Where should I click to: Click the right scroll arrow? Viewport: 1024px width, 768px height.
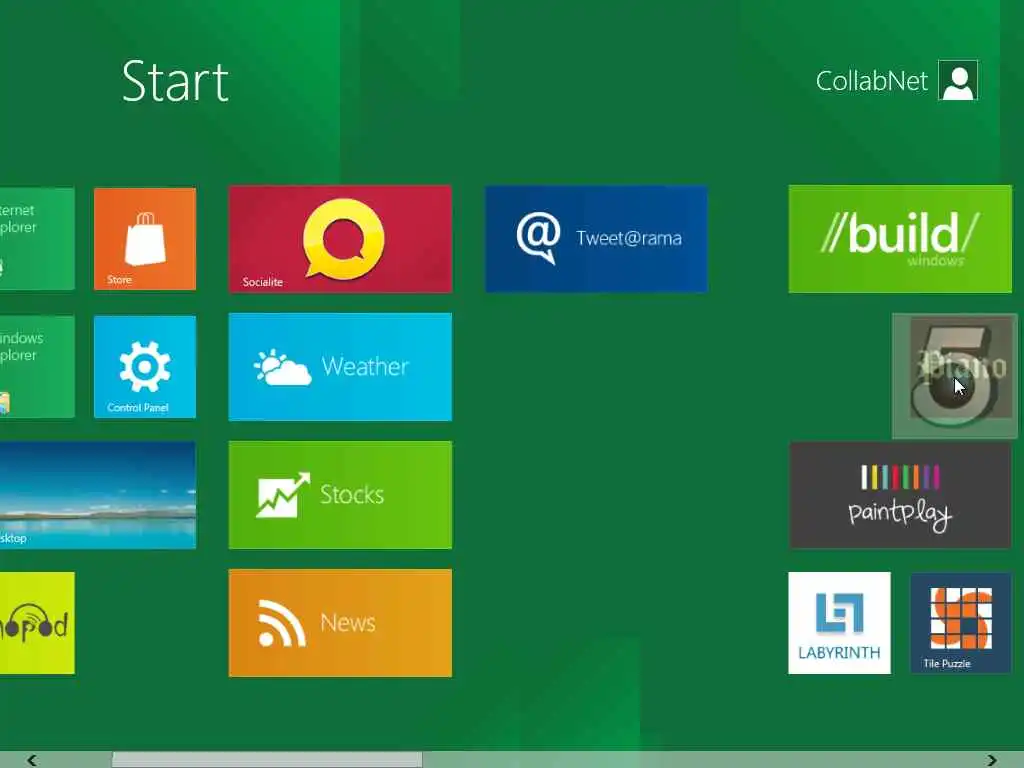coord(992,760)
